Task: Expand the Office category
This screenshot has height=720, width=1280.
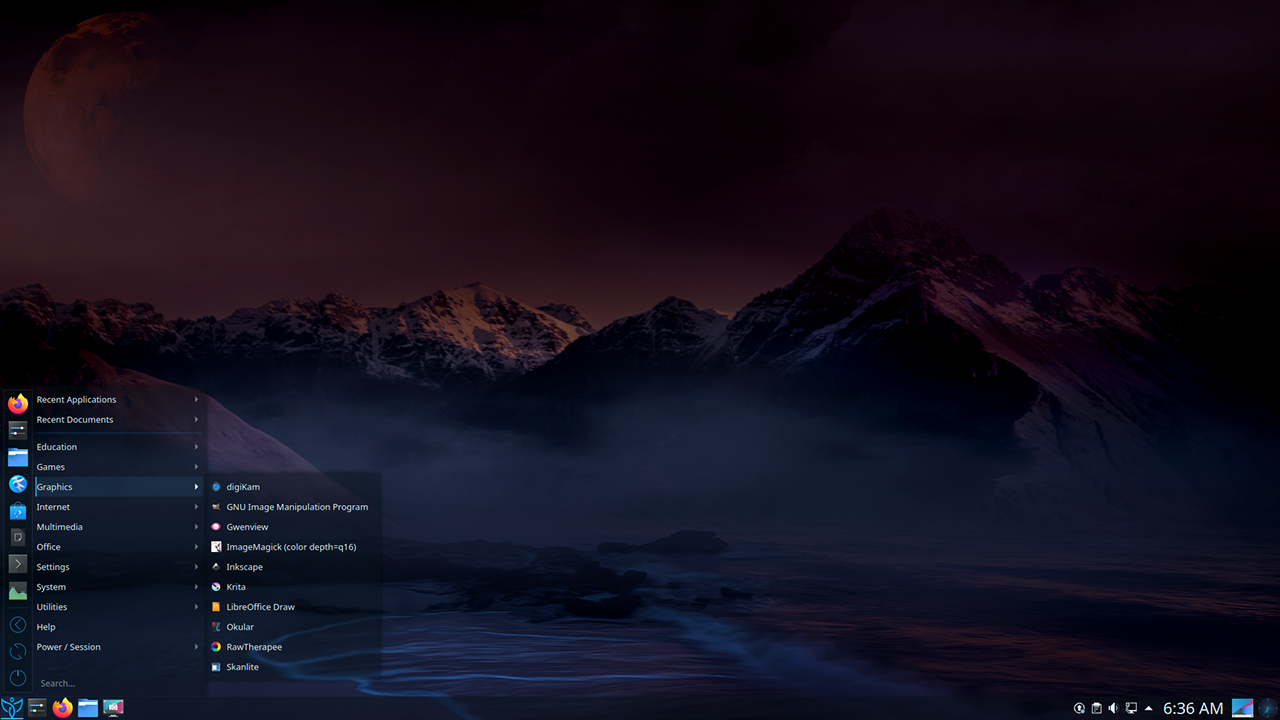Action: [x=118, y=547]
